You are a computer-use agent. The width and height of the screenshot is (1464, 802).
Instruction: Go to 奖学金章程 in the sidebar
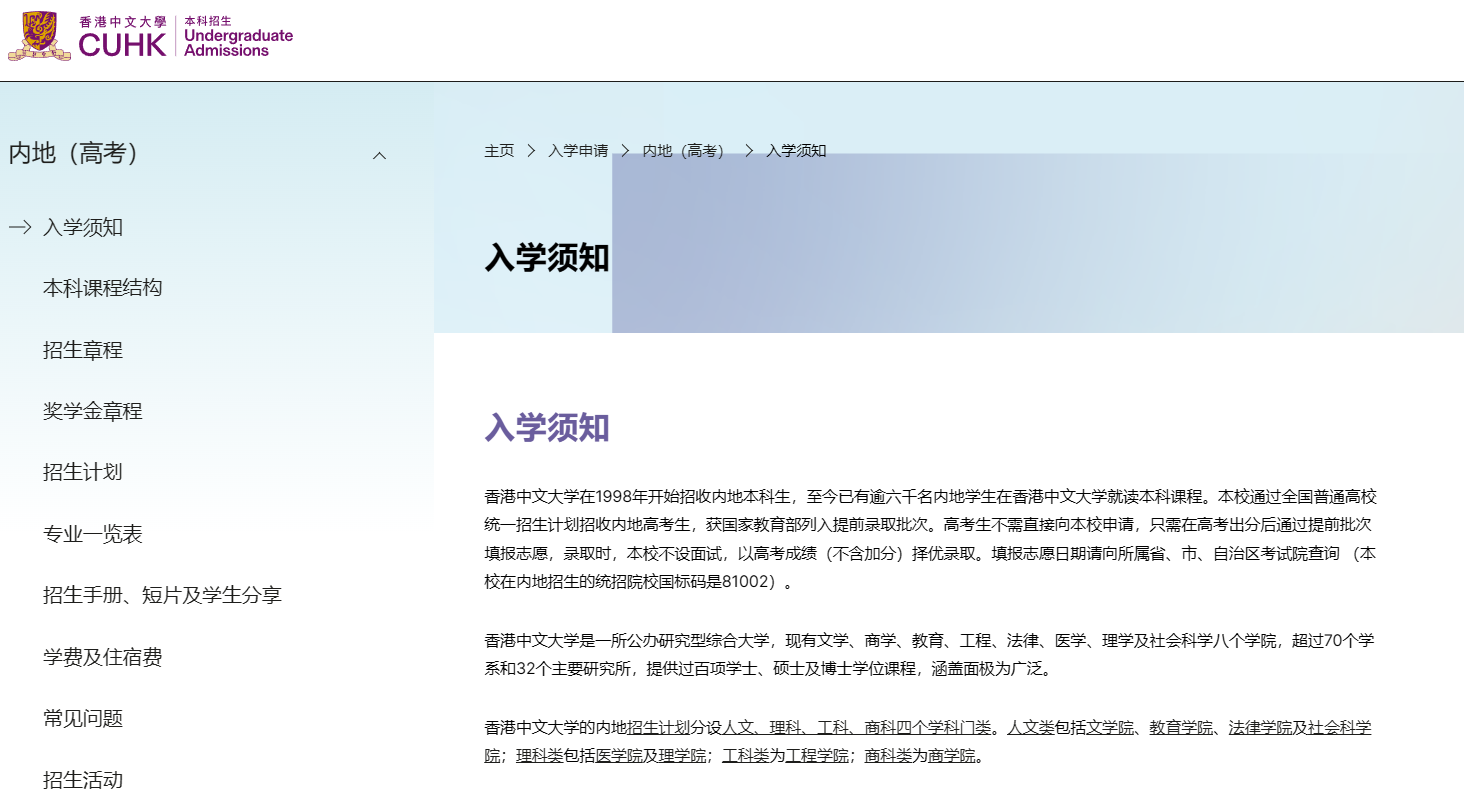92,411
